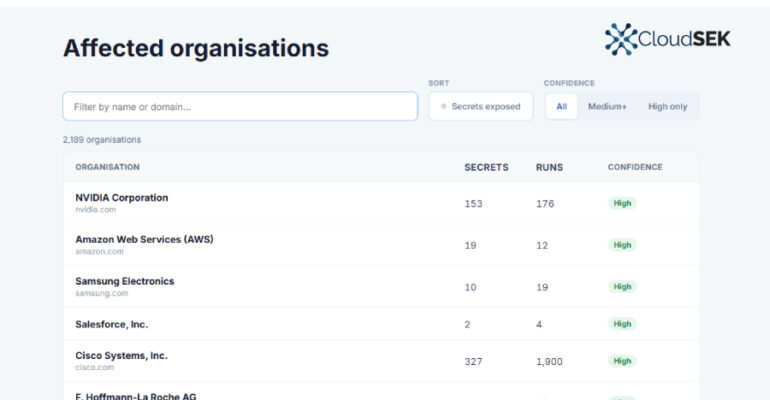Click the SECRETS column header
This screenshot has width=770, height=400.
point(486,167)
